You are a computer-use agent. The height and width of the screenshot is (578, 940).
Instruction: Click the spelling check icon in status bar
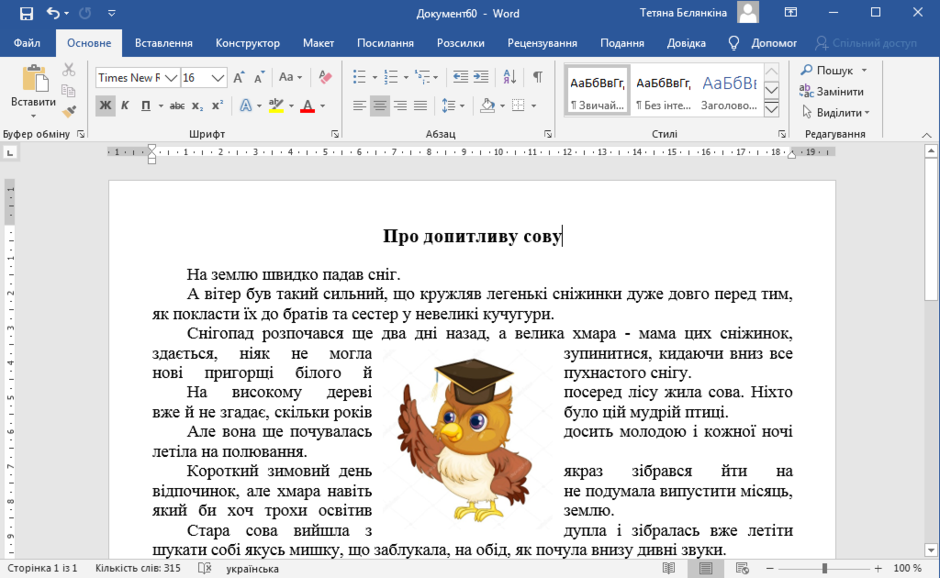[204, 568]
